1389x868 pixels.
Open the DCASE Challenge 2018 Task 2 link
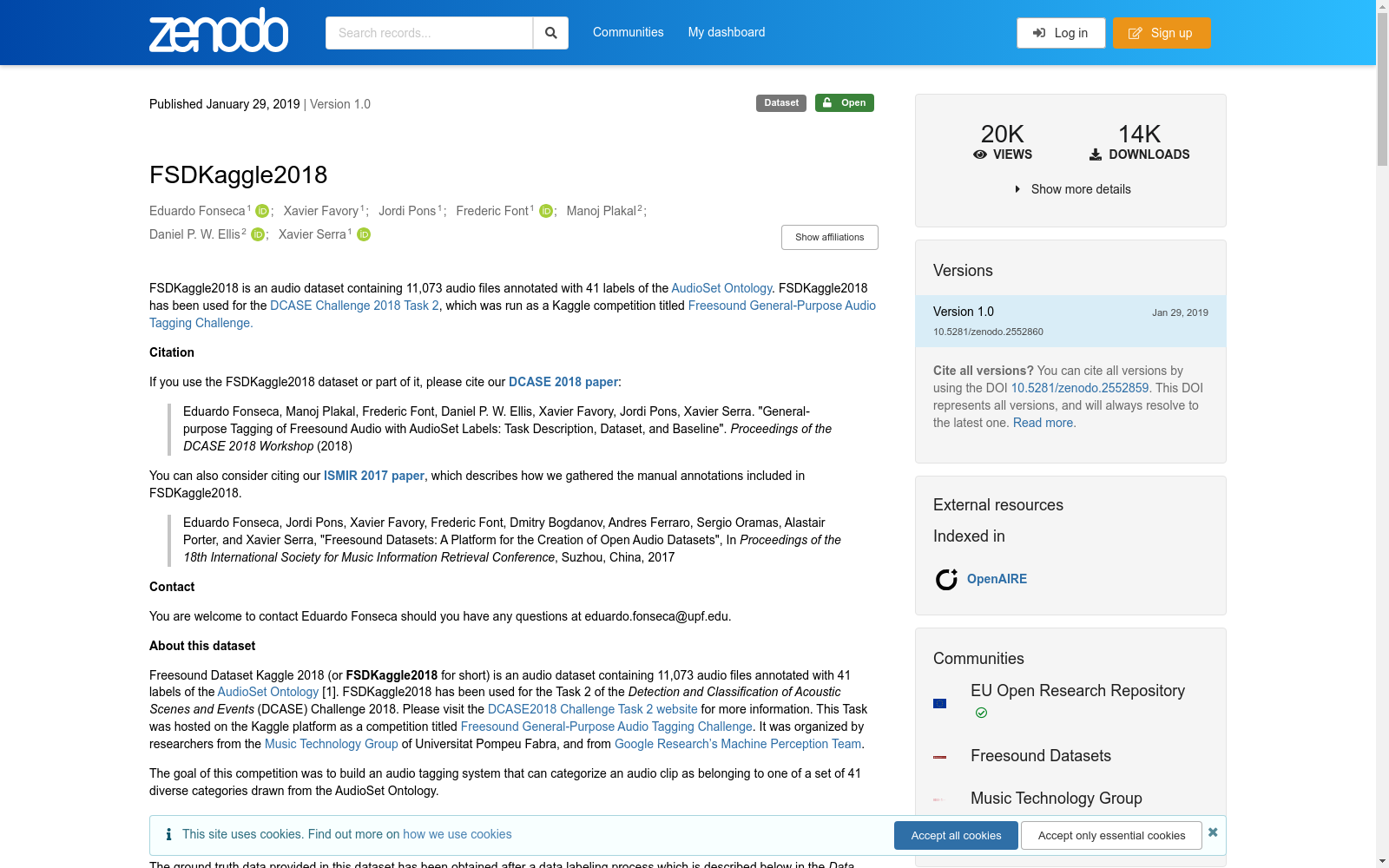(x=354, y=306)
